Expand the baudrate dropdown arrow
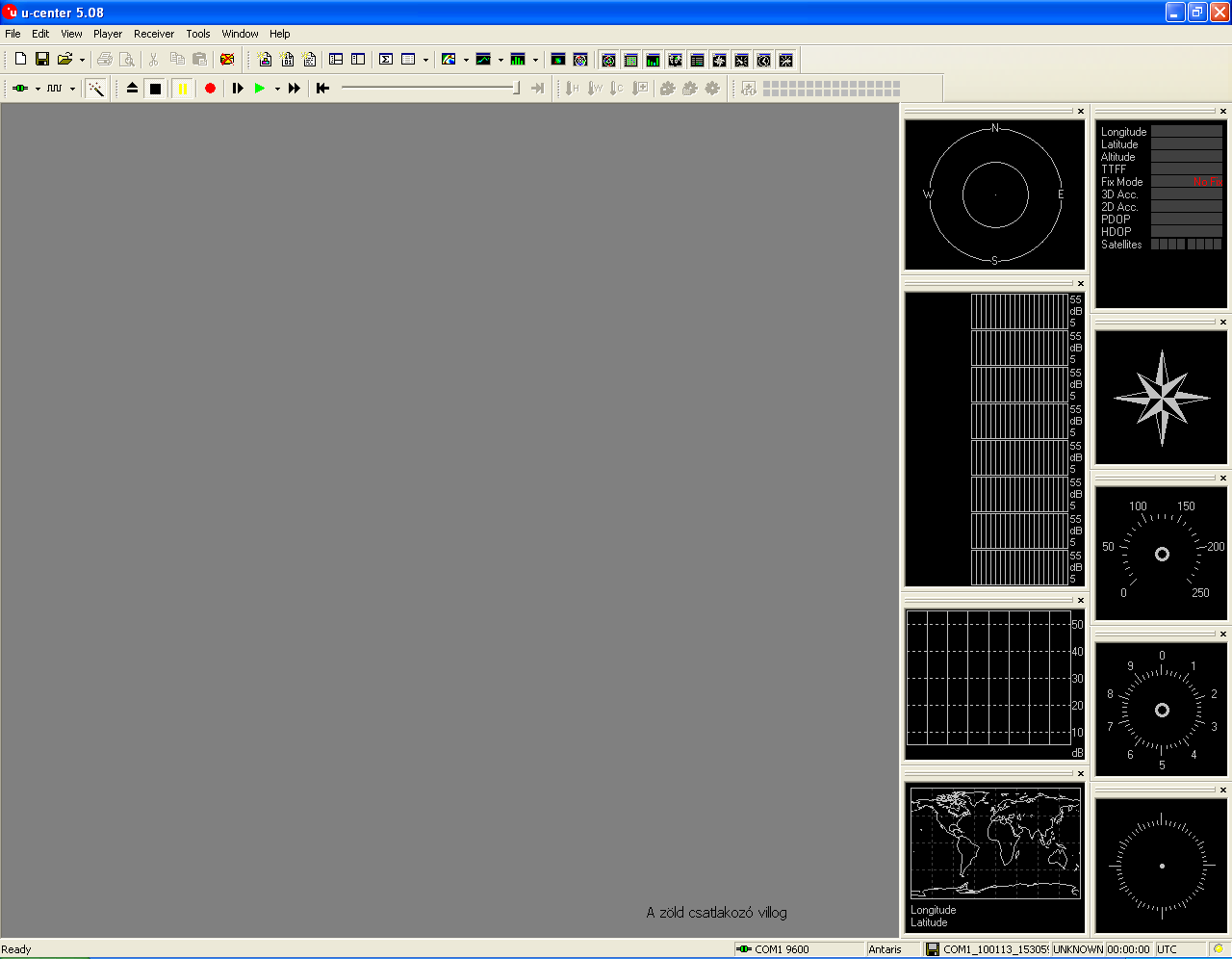The height and width of the screenshot is (959, 1232). [x=72, y=89]
